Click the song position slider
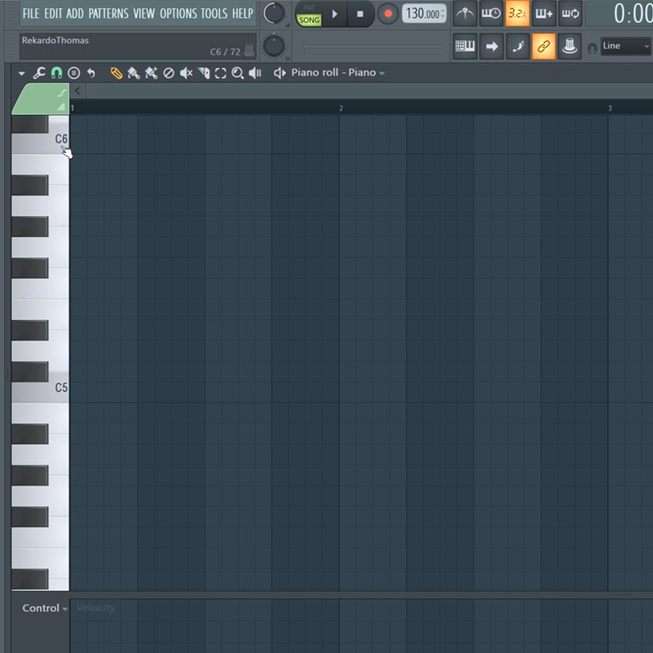The height and width of the screenshot is (653, 653). (373, 47)
